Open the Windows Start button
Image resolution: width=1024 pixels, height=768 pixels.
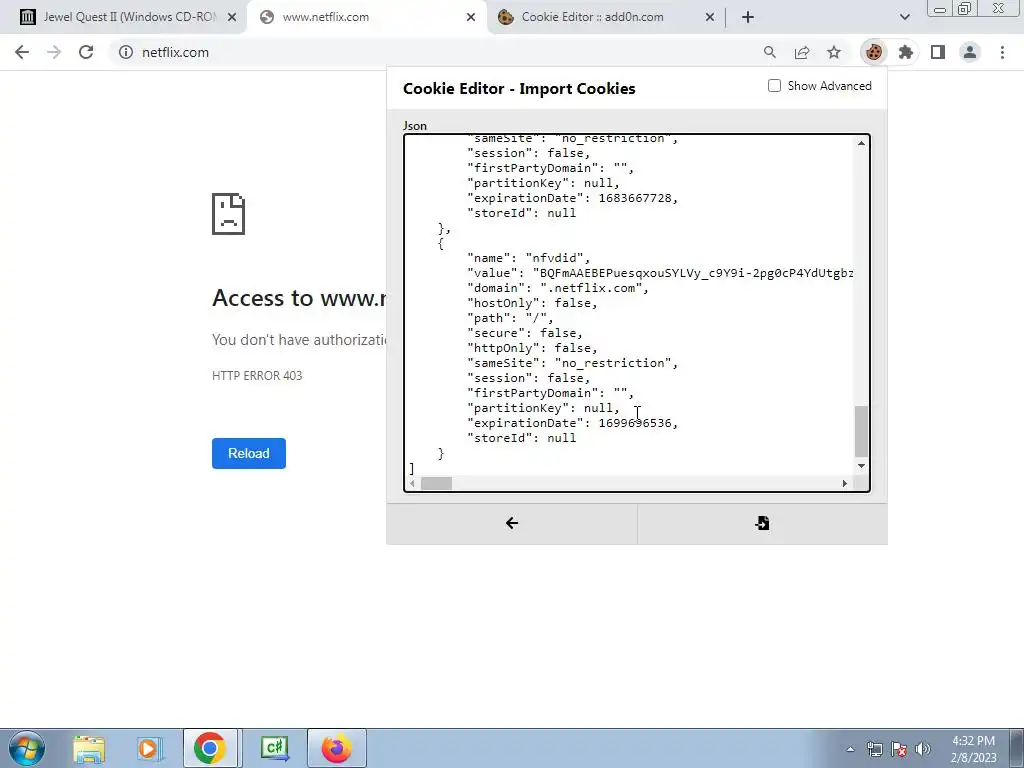point(27,748)
